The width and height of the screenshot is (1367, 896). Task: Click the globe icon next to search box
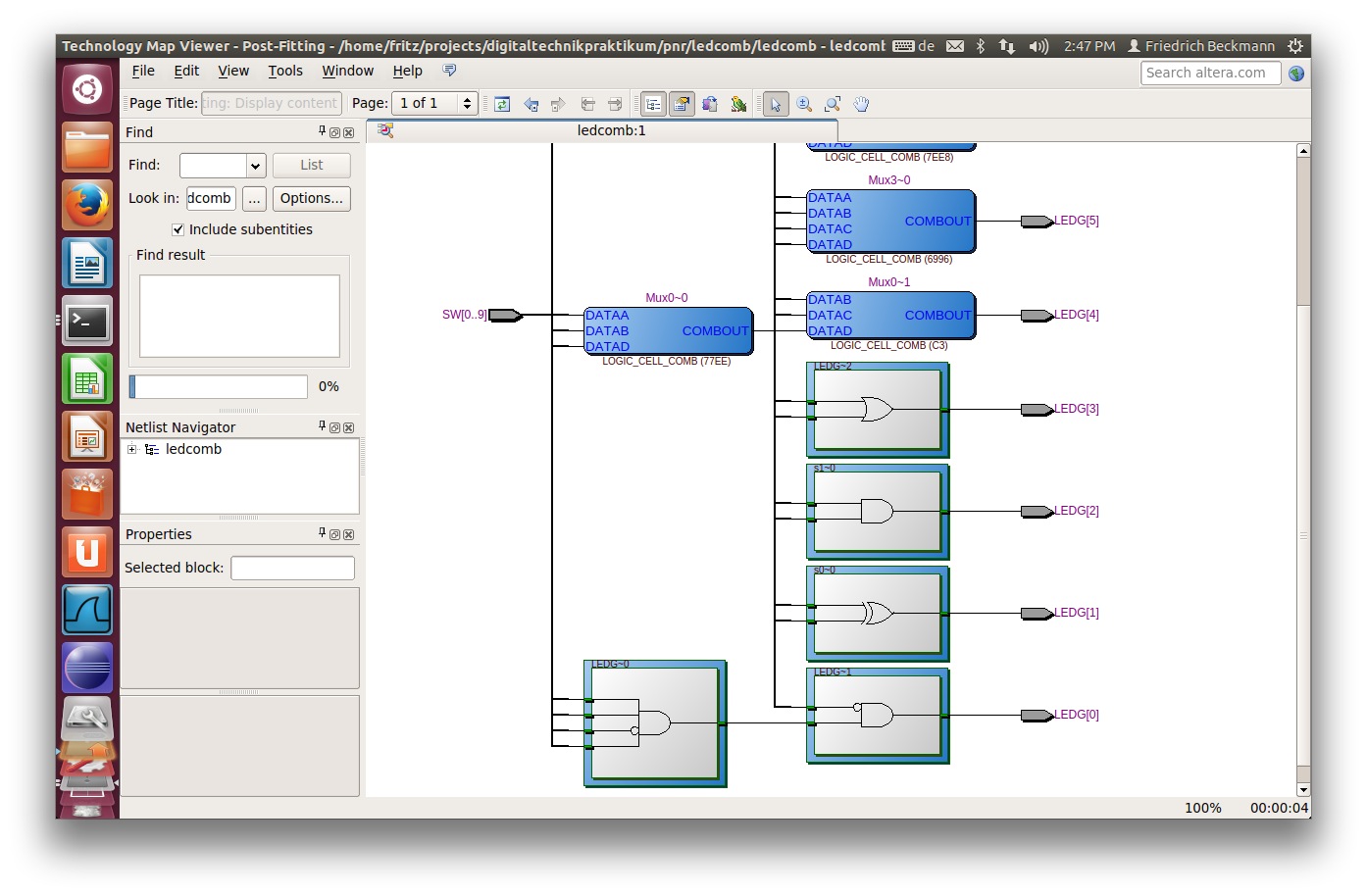[x=1296, y=74]
